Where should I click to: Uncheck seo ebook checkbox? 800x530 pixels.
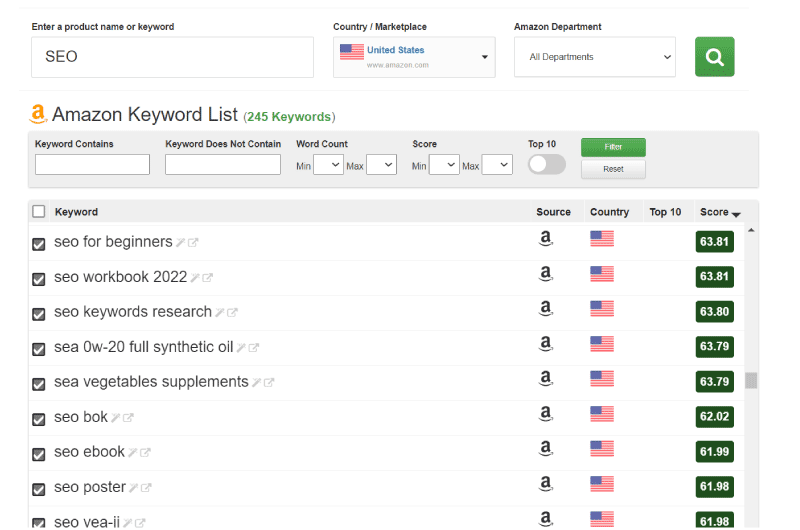tap(39, 454)
